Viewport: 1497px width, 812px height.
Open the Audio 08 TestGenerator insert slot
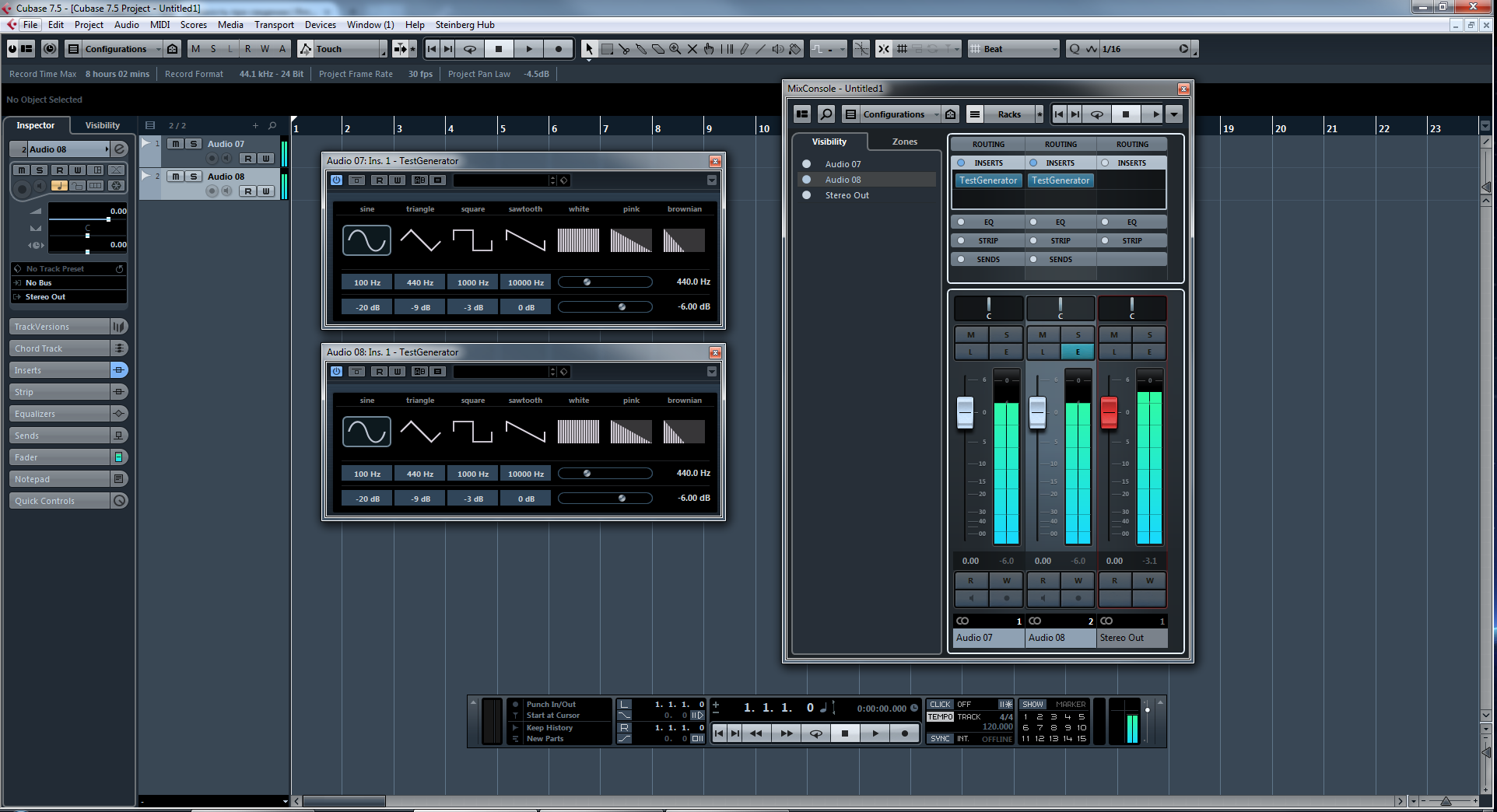click(1061, 180)
